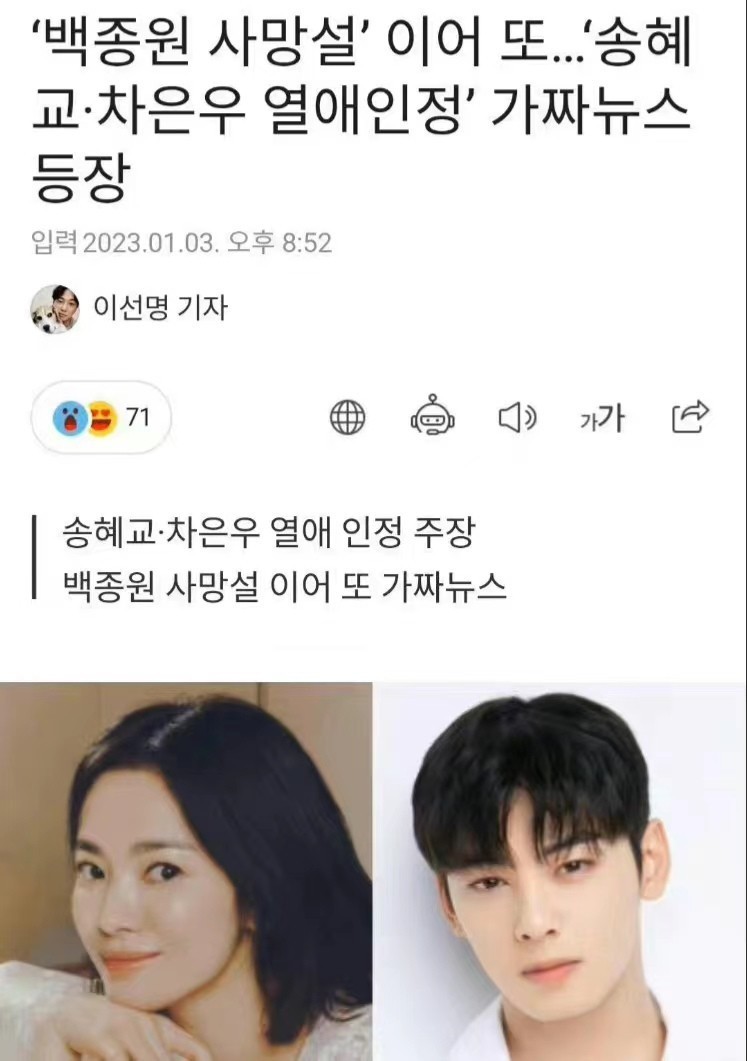Open the translate globe icon
This screenshot has height=1061, width=747.
[347, 417]
